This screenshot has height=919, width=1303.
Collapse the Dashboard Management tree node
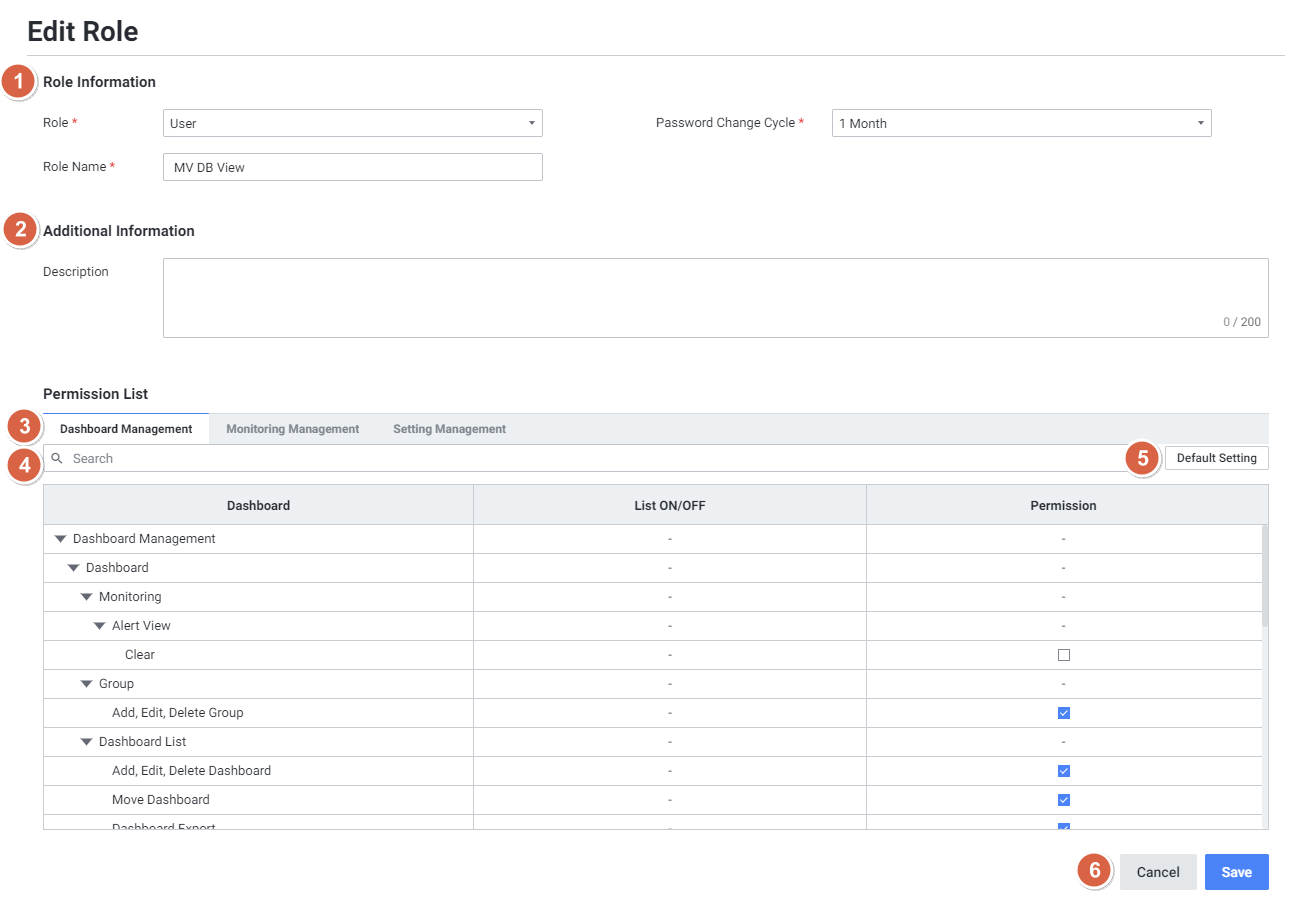point(60,539)
